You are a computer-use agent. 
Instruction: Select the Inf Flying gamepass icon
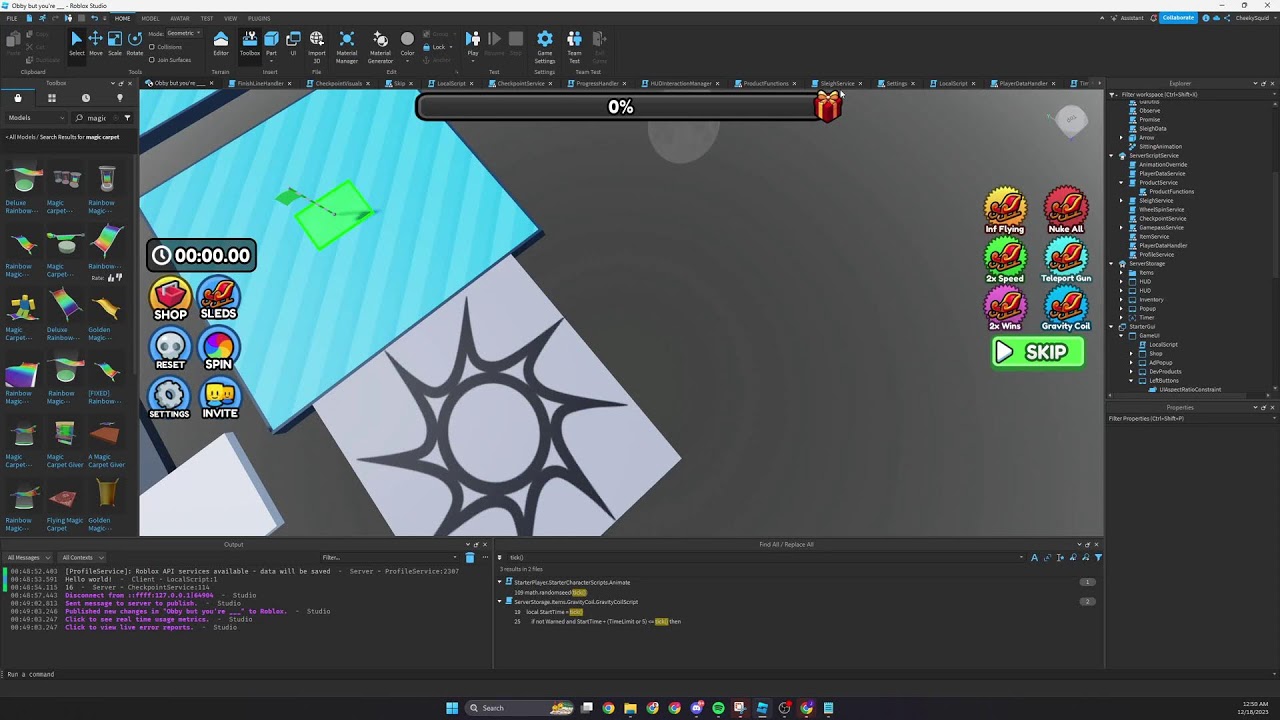[x=1005, y=212]
